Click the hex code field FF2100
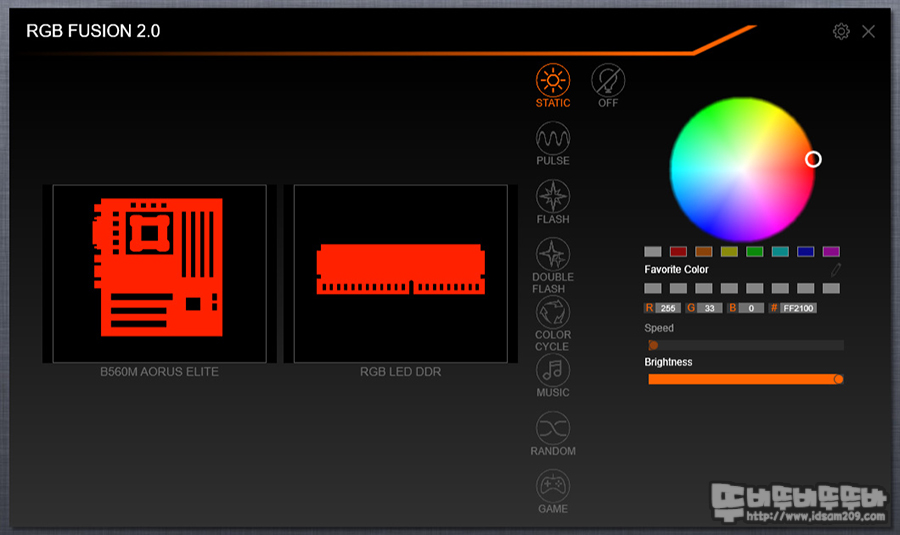Screen dimensions: 900x535 coord(798,308)
